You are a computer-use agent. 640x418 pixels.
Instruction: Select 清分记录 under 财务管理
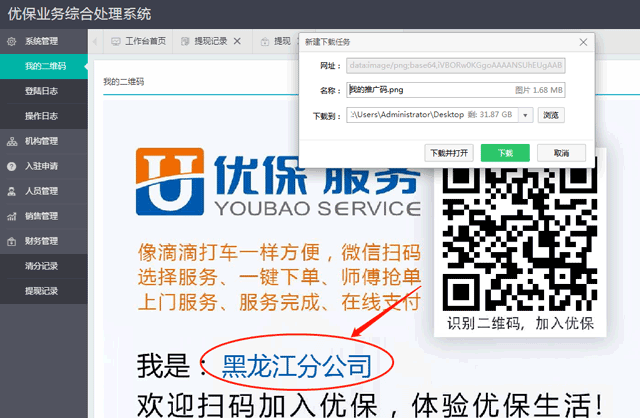pyautogui.click(x=41, y=266)
